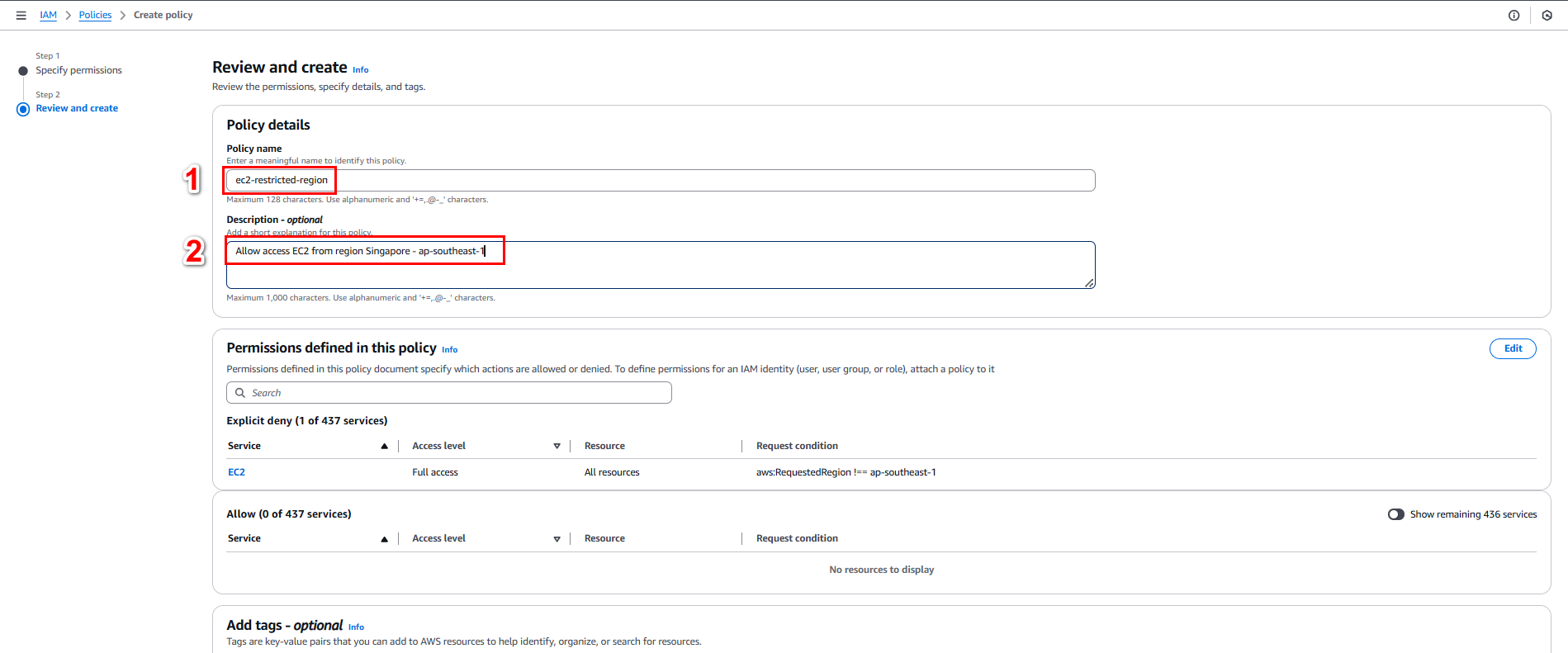
Task: Click Specify permissions step label
Action: tap(78, 70)
